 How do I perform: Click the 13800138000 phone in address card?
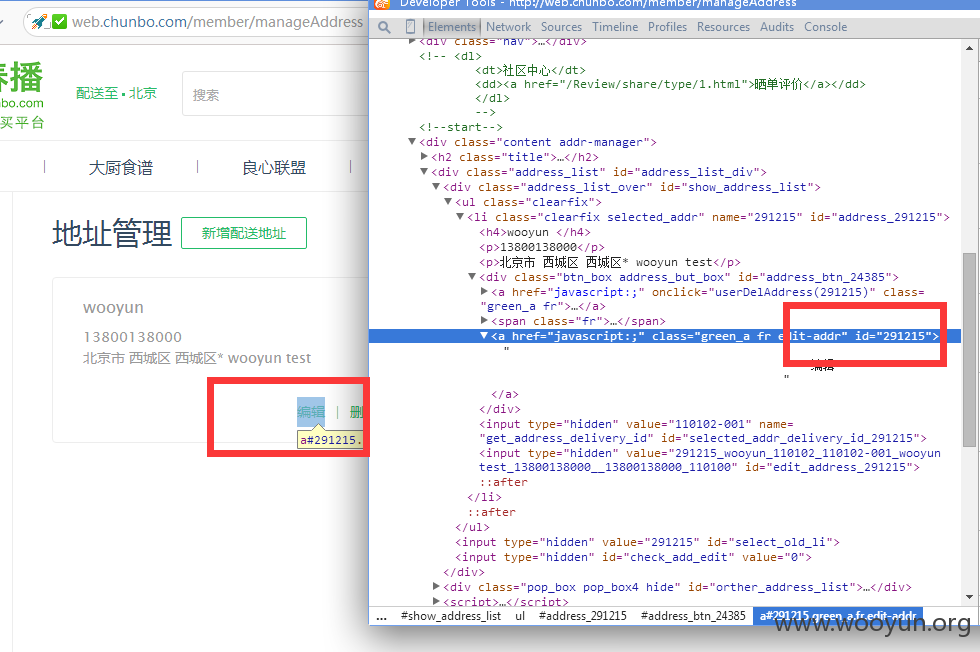click(x=132, y=337)
